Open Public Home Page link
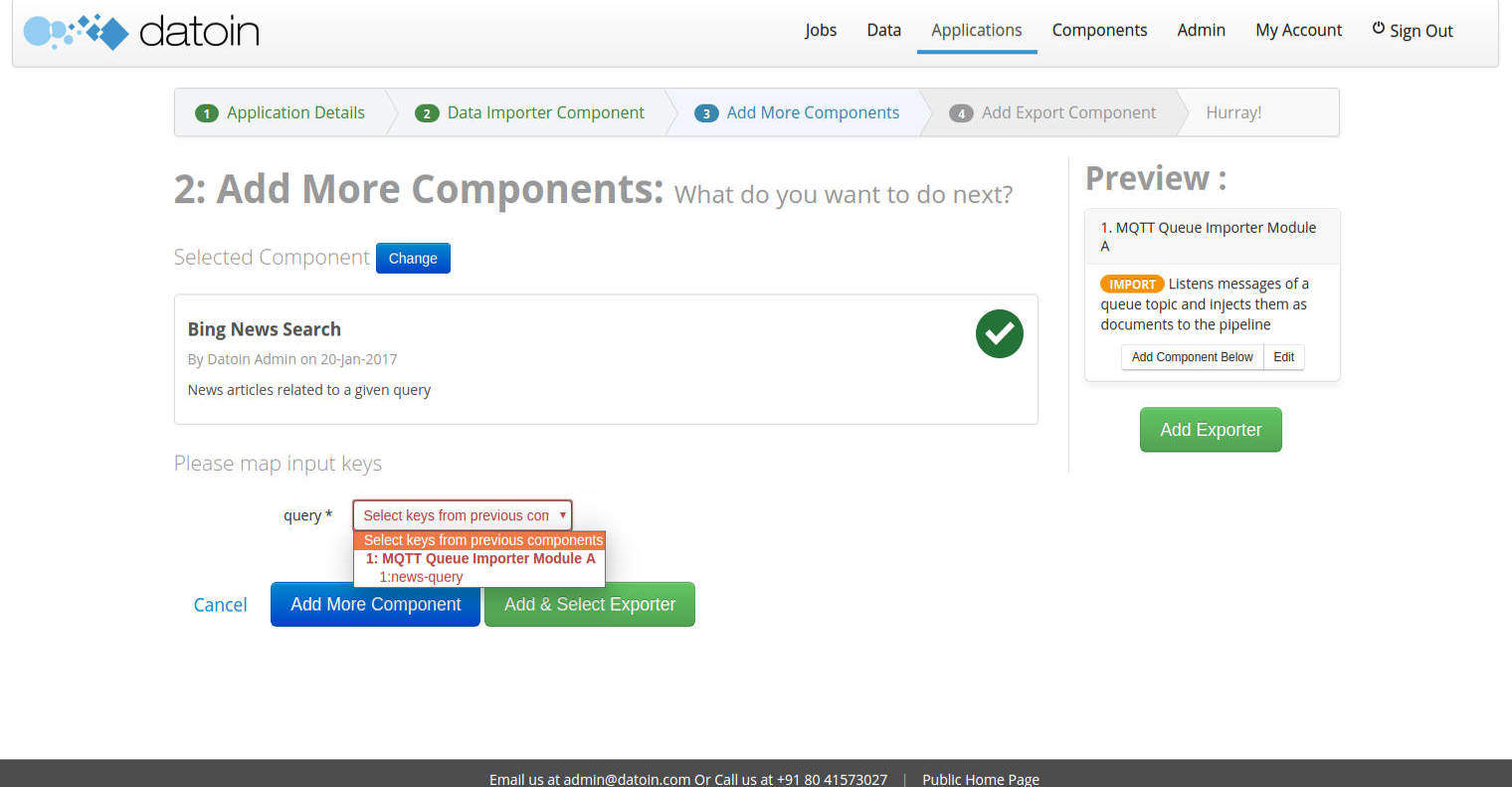This screenshot has width=1512, height=787. pyautogui.click(x=981, y=779)
